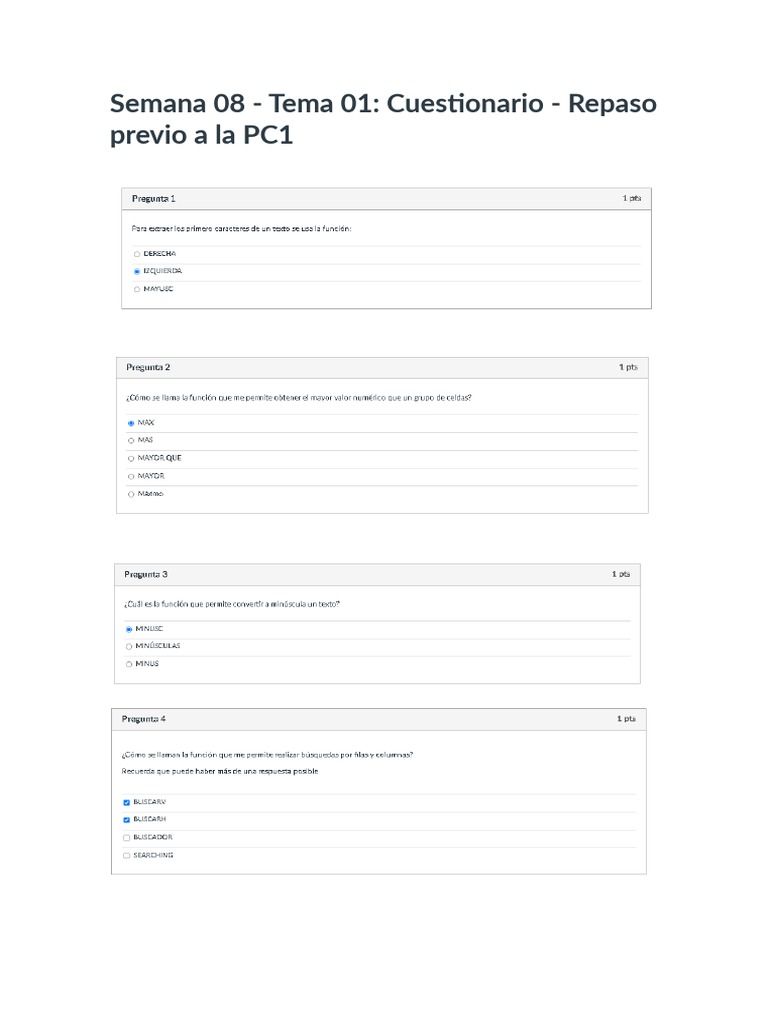Enable the SEARCHING checkbox

[x=126, y=855]
